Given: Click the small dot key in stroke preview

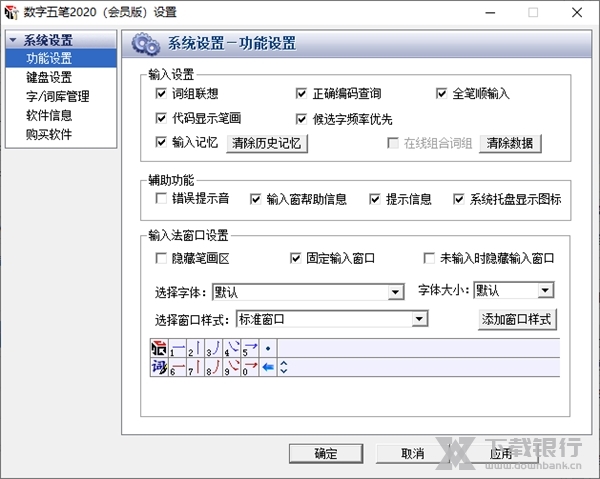Looking at the screenshot, I should click(x=268, y=348).
